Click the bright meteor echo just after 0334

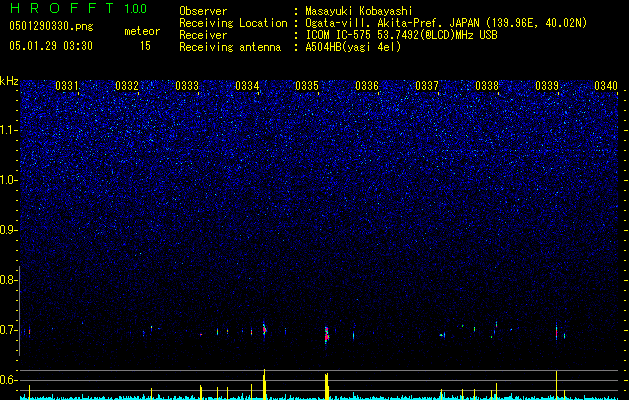264,329
